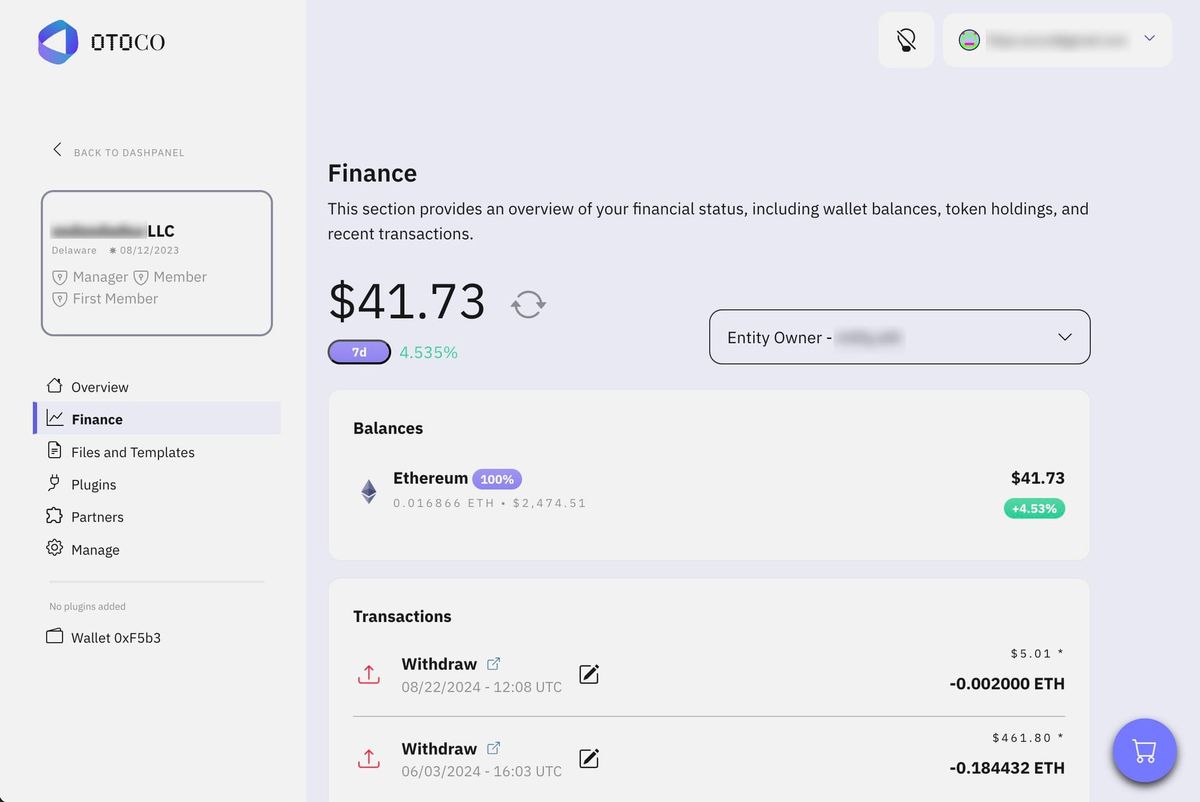Click the OTOCO logo
Viewport: 1200px width, 802px height.
(x=100, y=42)
